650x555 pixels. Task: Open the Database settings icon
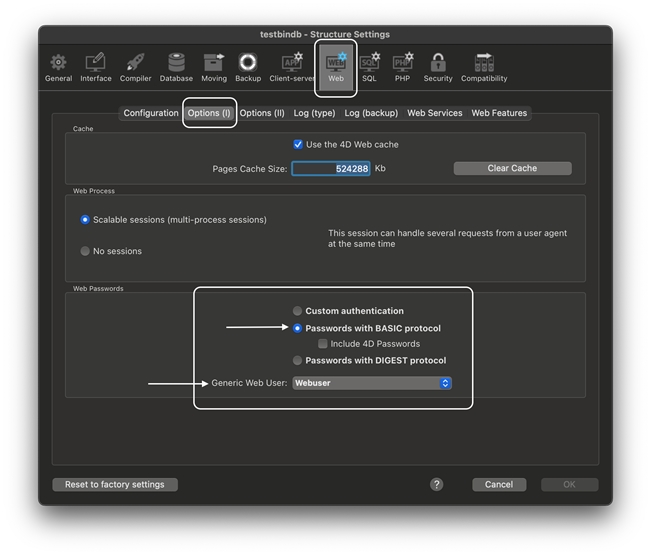[176, 67]
